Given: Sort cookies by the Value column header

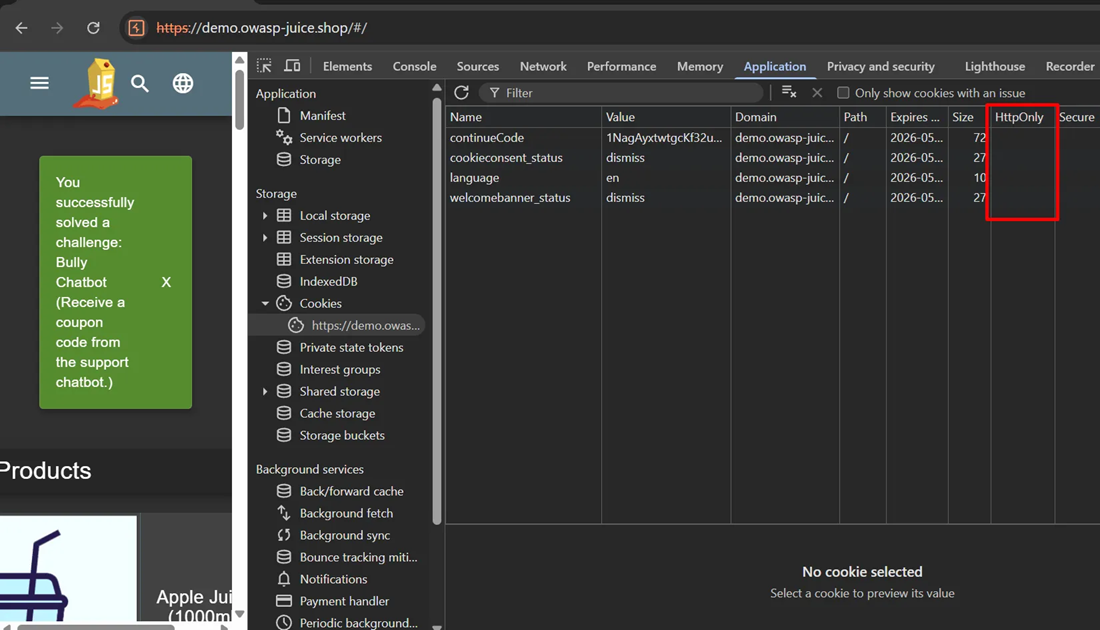Looking at the screenshot, I should [x=666, y=117].
